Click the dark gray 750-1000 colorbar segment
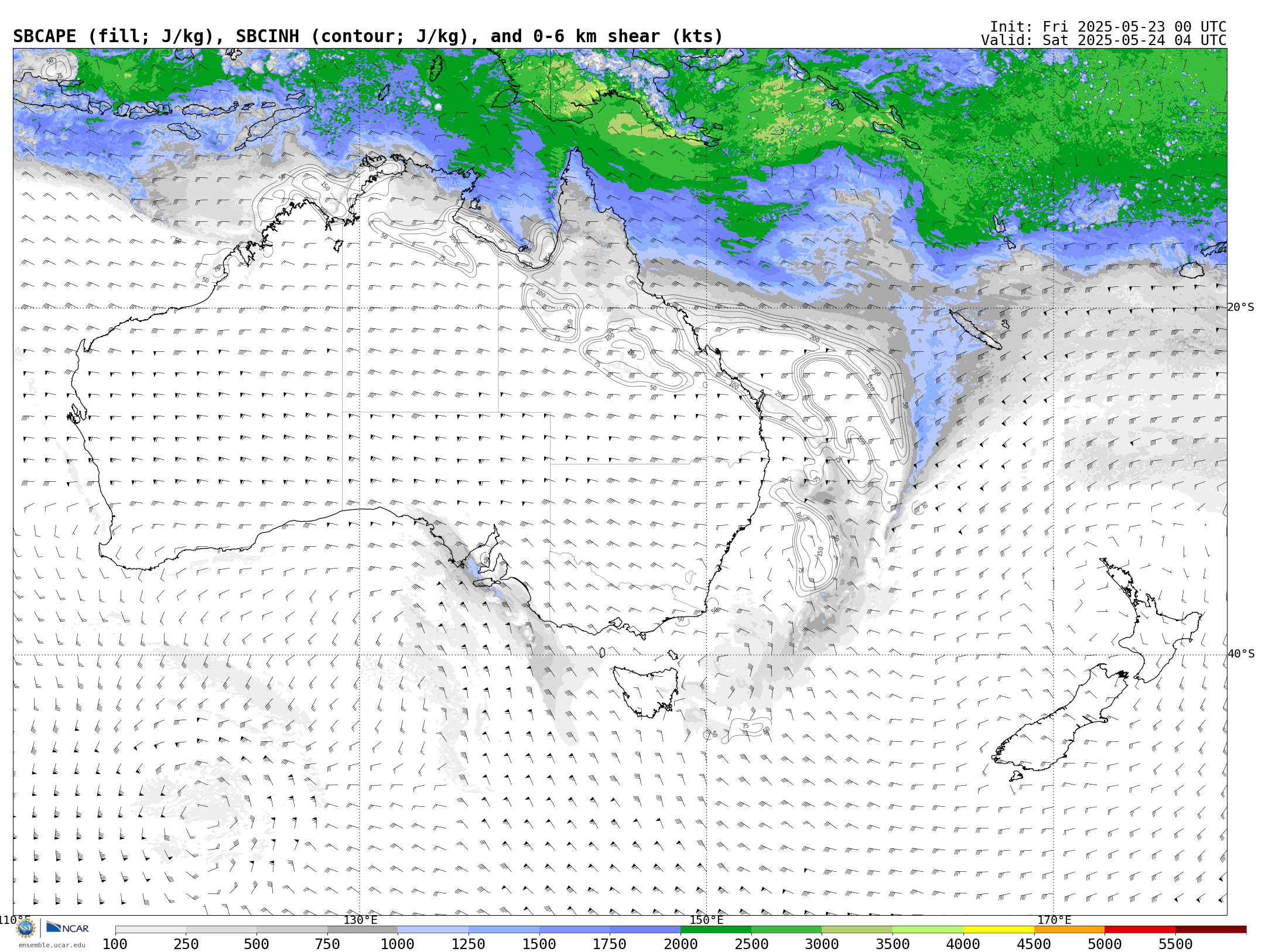Viewport: 1265px width, 952px height. tap(363, 930)
